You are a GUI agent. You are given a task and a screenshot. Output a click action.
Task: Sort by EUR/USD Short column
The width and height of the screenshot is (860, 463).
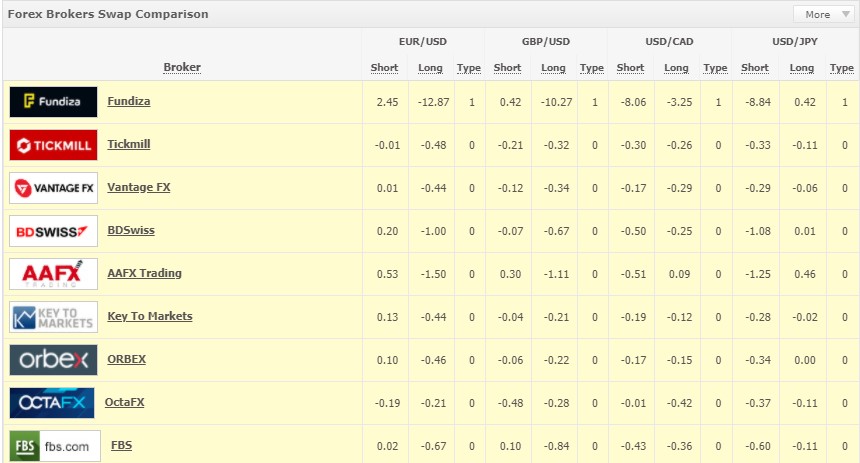[384, 68]
